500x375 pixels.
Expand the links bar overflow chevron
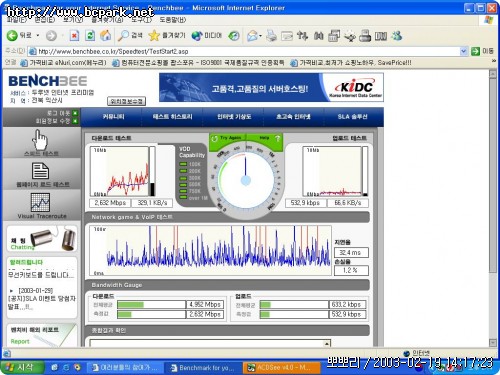coord(494,61)
